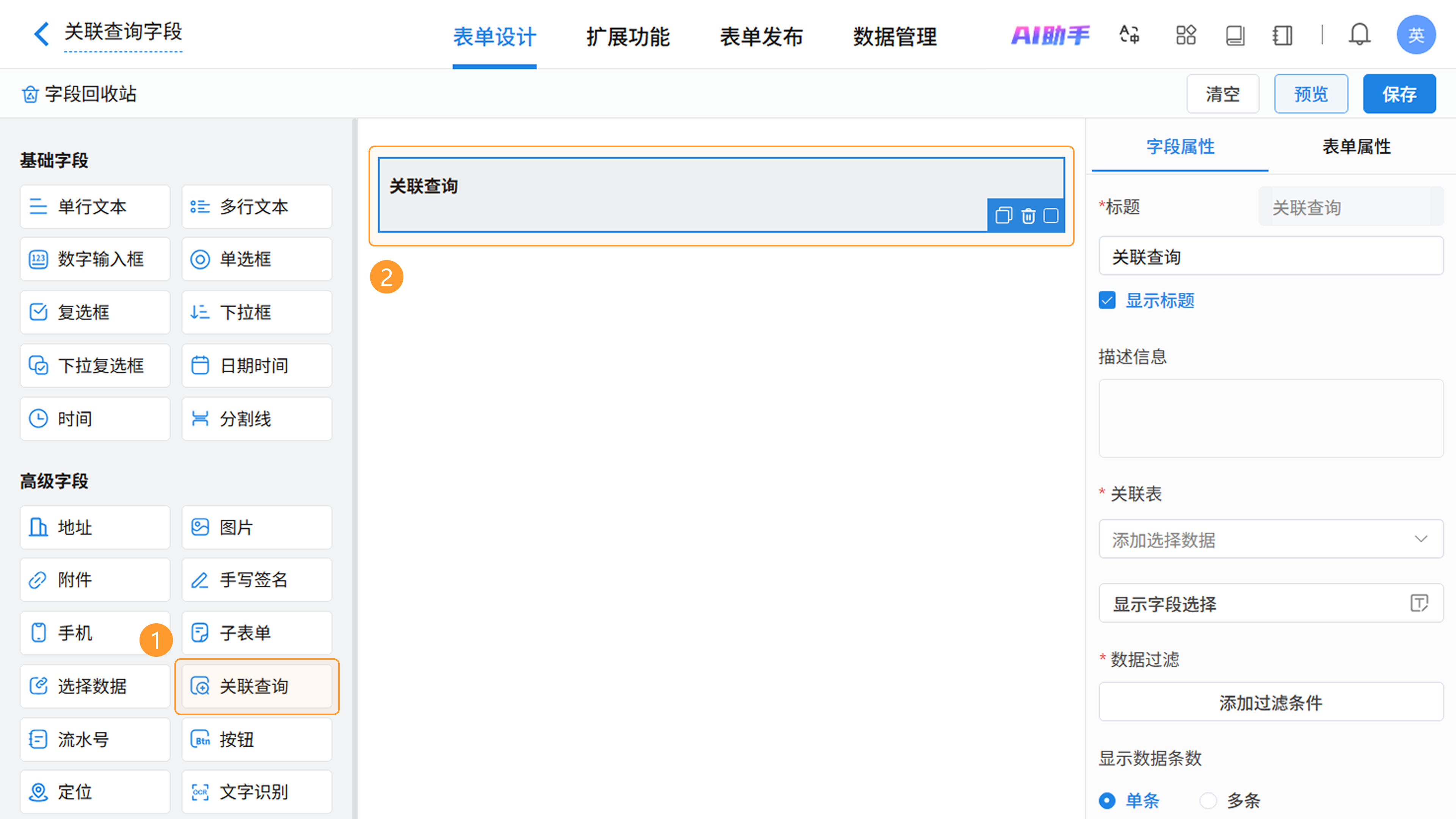1456x819 pixels.
Task: Add a 分割线 field
Action: tap(257, 419)
